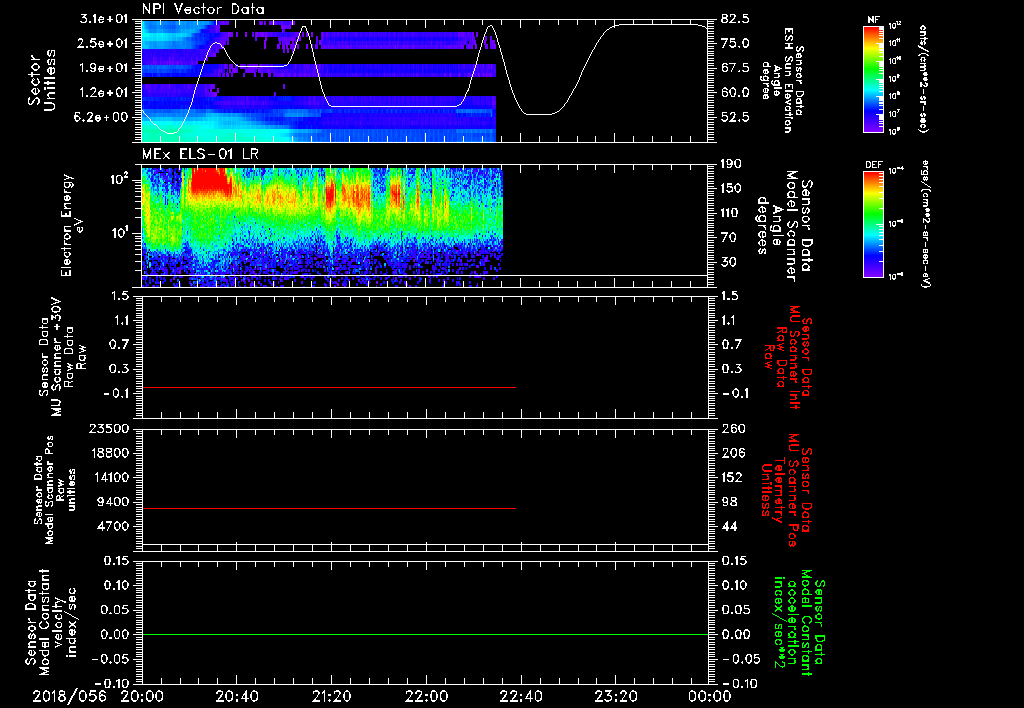
Task: Click the 23:20 time axis label
Action: [x=615, y=696]
